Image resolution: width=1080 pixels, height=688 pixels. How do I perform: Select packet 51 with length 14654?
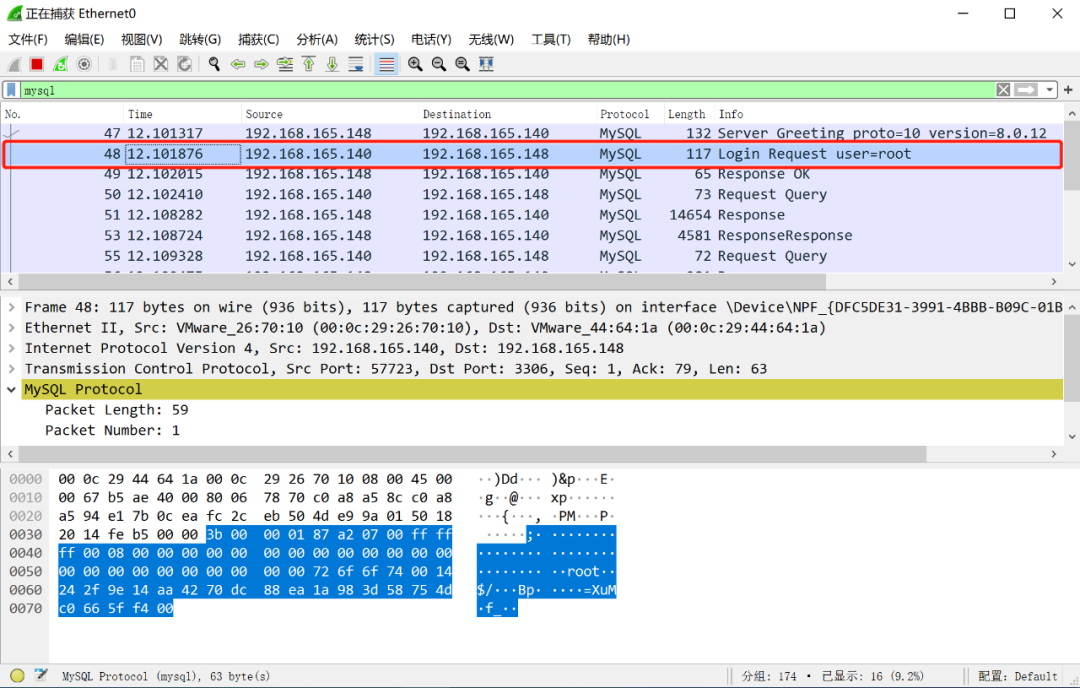tap(532, 215)
